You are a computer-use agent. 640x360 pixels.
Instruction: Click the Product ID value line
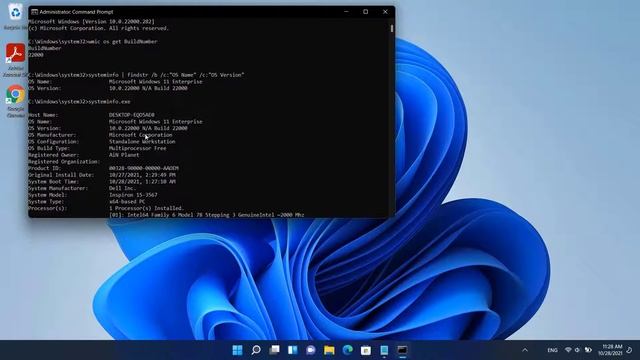coord(144,168)
